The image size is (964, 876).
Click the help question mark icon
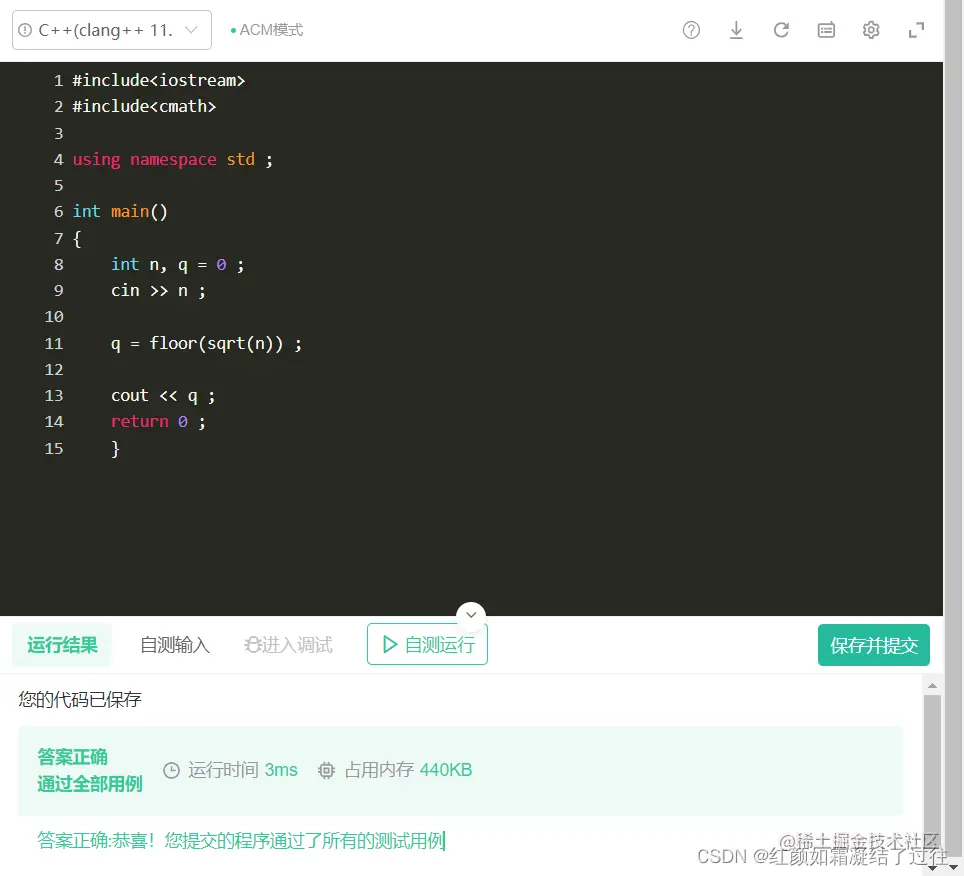point(691,30)
